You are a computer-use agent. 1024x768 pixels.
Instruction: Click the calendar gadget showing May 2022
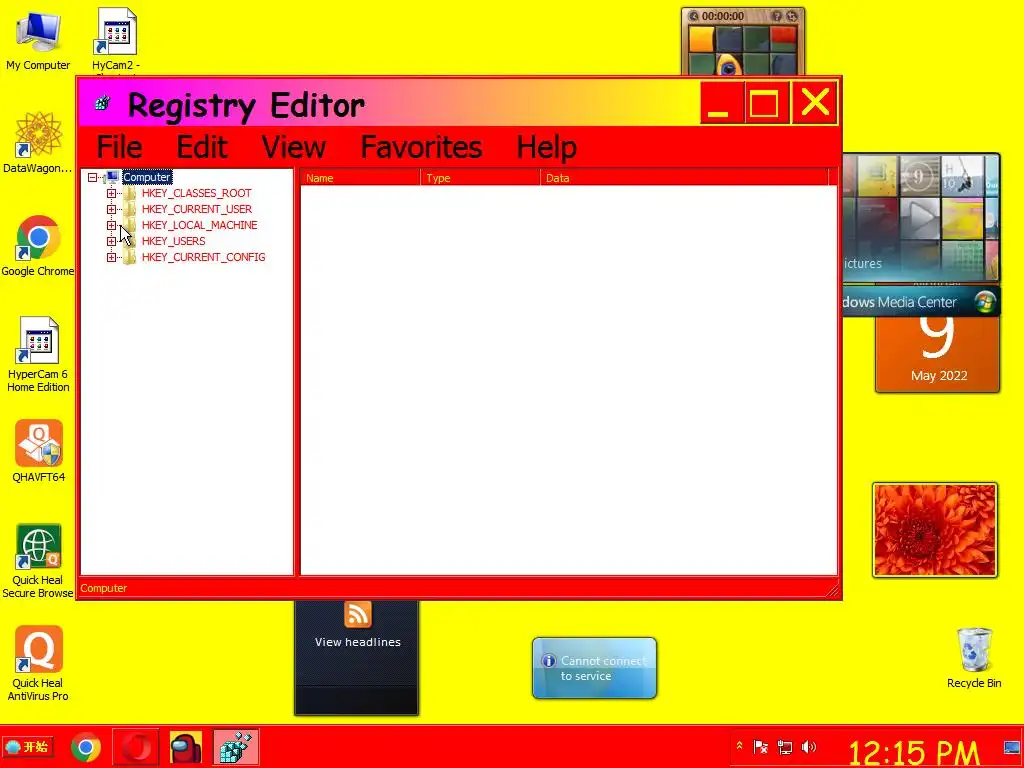937,355
